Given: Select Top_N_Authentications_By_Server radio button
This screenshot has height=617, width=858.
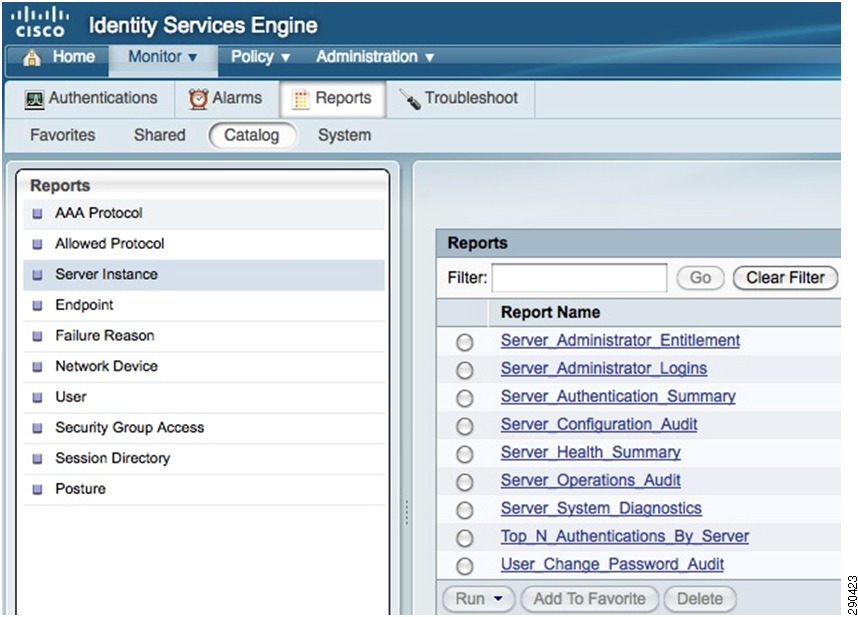Looking at the screenshot, I should (465, 538).
